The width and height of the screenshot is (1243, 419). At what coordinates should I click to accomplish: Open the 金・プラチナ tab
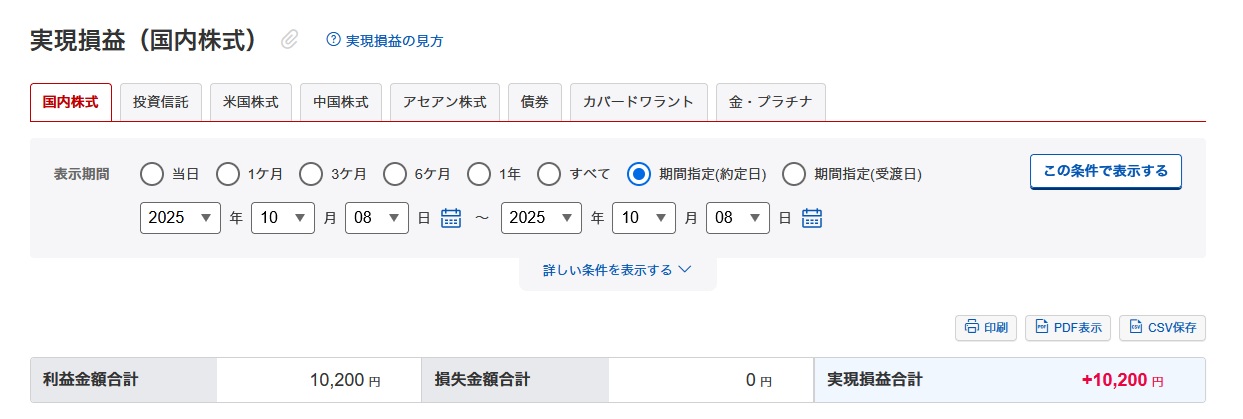[x=771, y=102]
